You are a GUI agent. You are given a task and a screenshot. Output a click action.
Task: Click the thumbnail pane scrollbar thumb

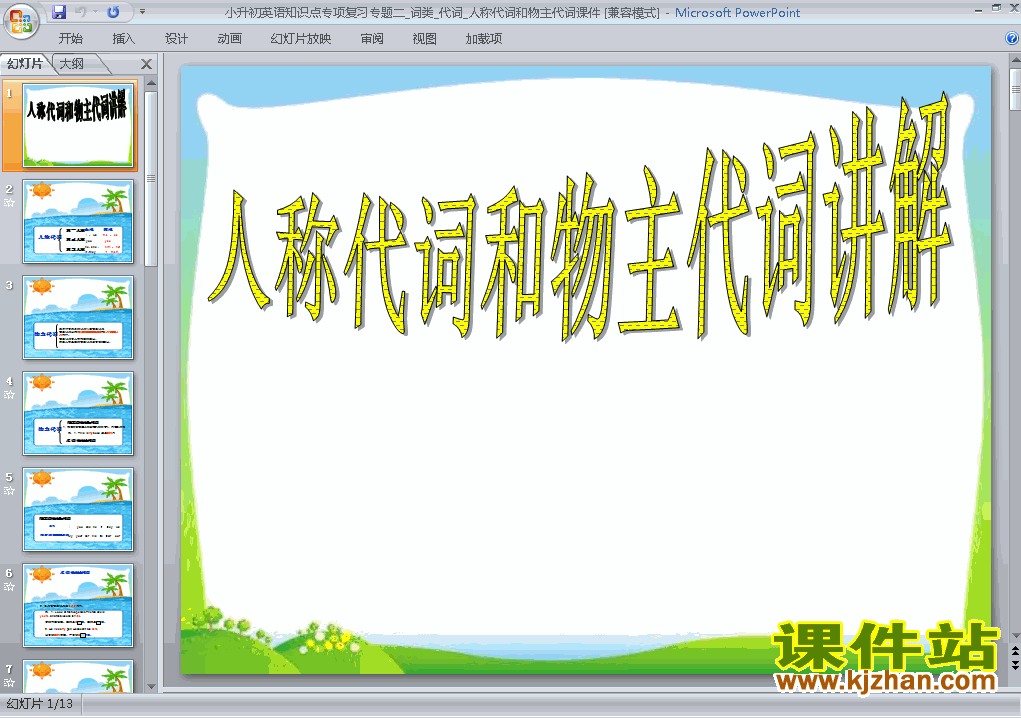(x=151, y=178)
